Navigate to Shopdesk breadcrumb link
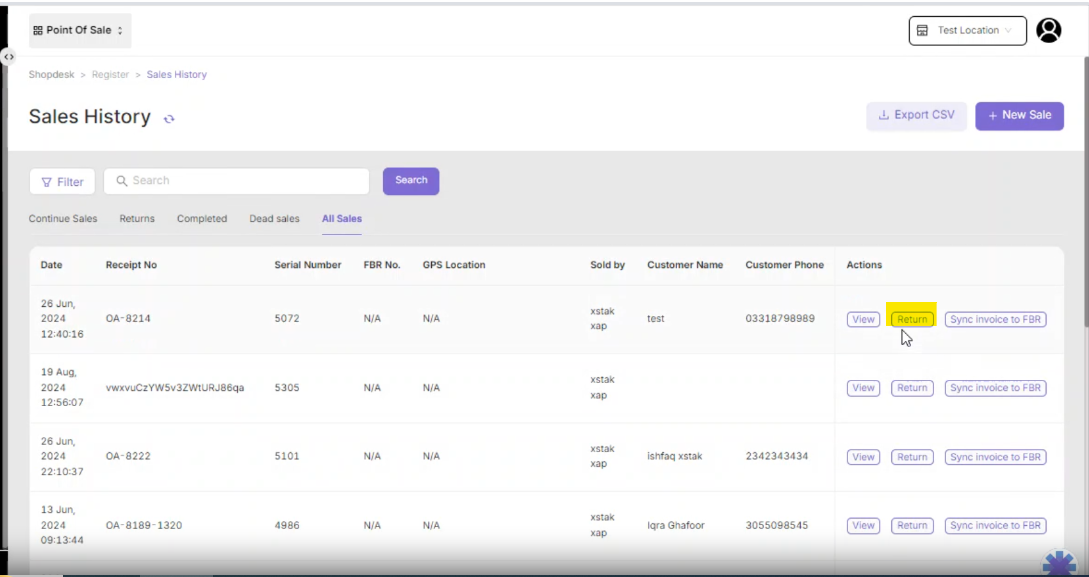Viewport: 1089px width, 577px height. click(x=51, y=75)
